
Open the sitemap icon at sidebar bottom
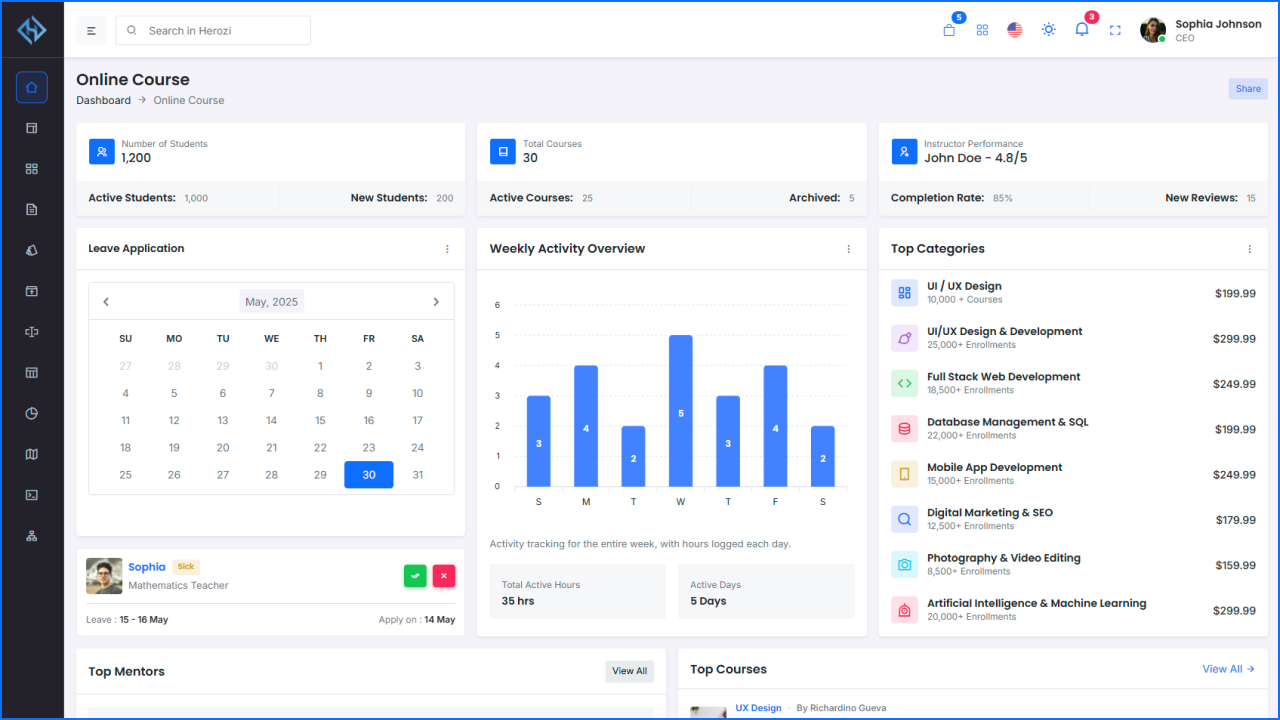pos(31,535)
